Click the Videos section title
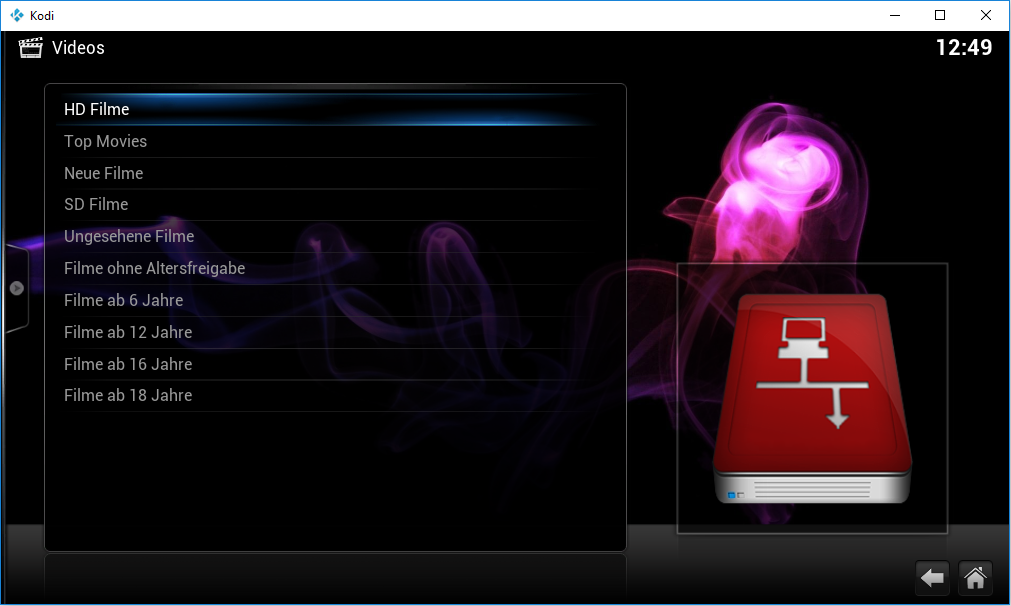 click(x=78, y=48)
